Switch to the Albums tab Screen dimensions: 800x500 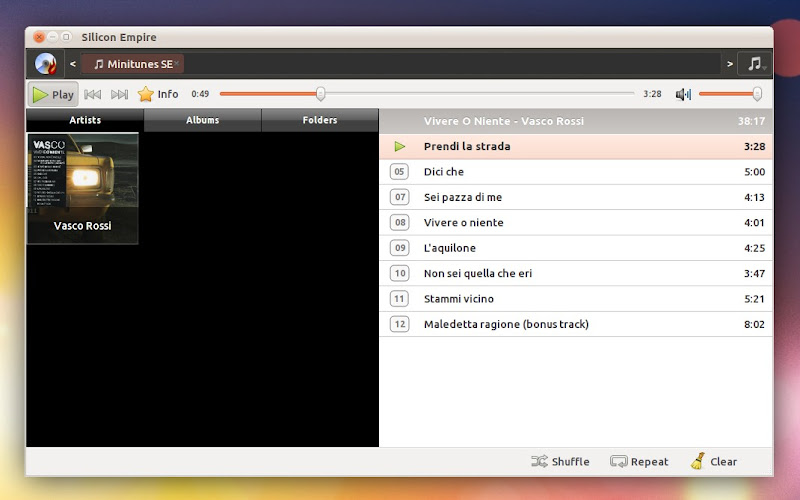tap(203, 120)
